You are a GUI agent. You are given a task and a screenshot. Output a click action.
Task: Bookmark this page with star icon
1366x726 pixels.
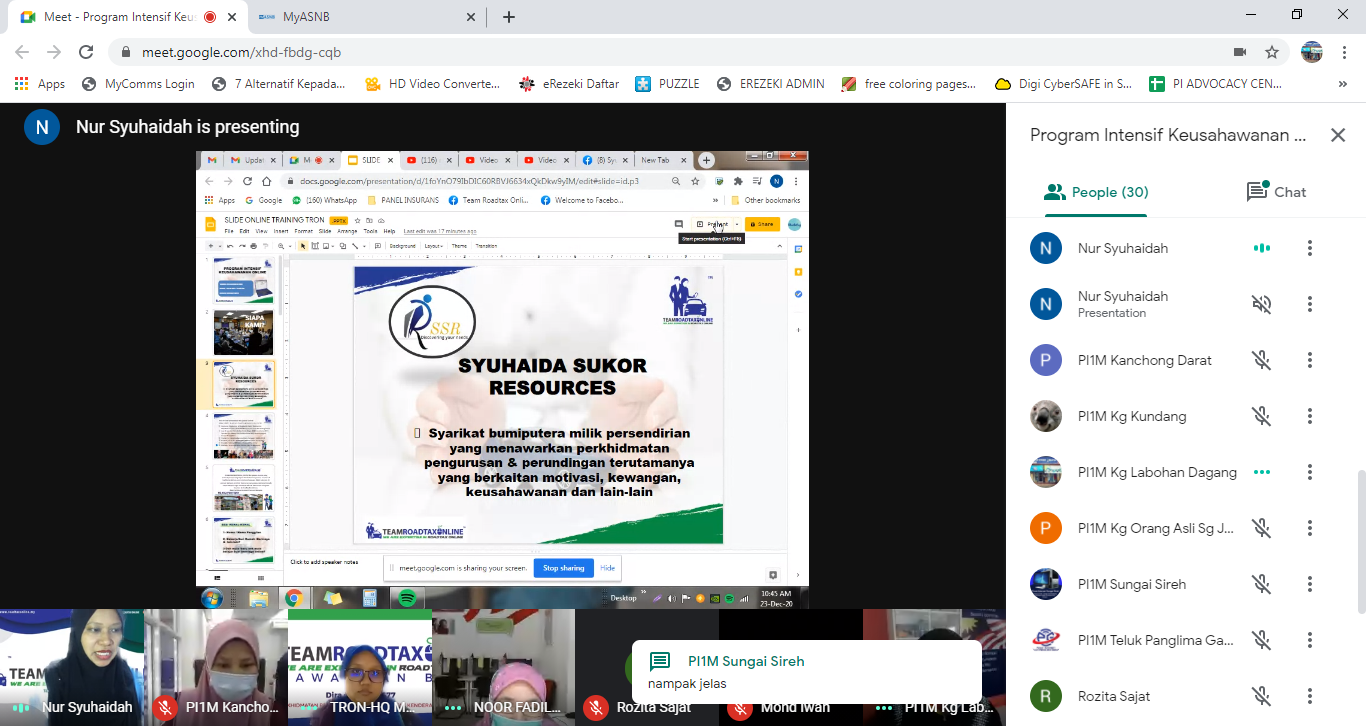tap(1272, 52)
